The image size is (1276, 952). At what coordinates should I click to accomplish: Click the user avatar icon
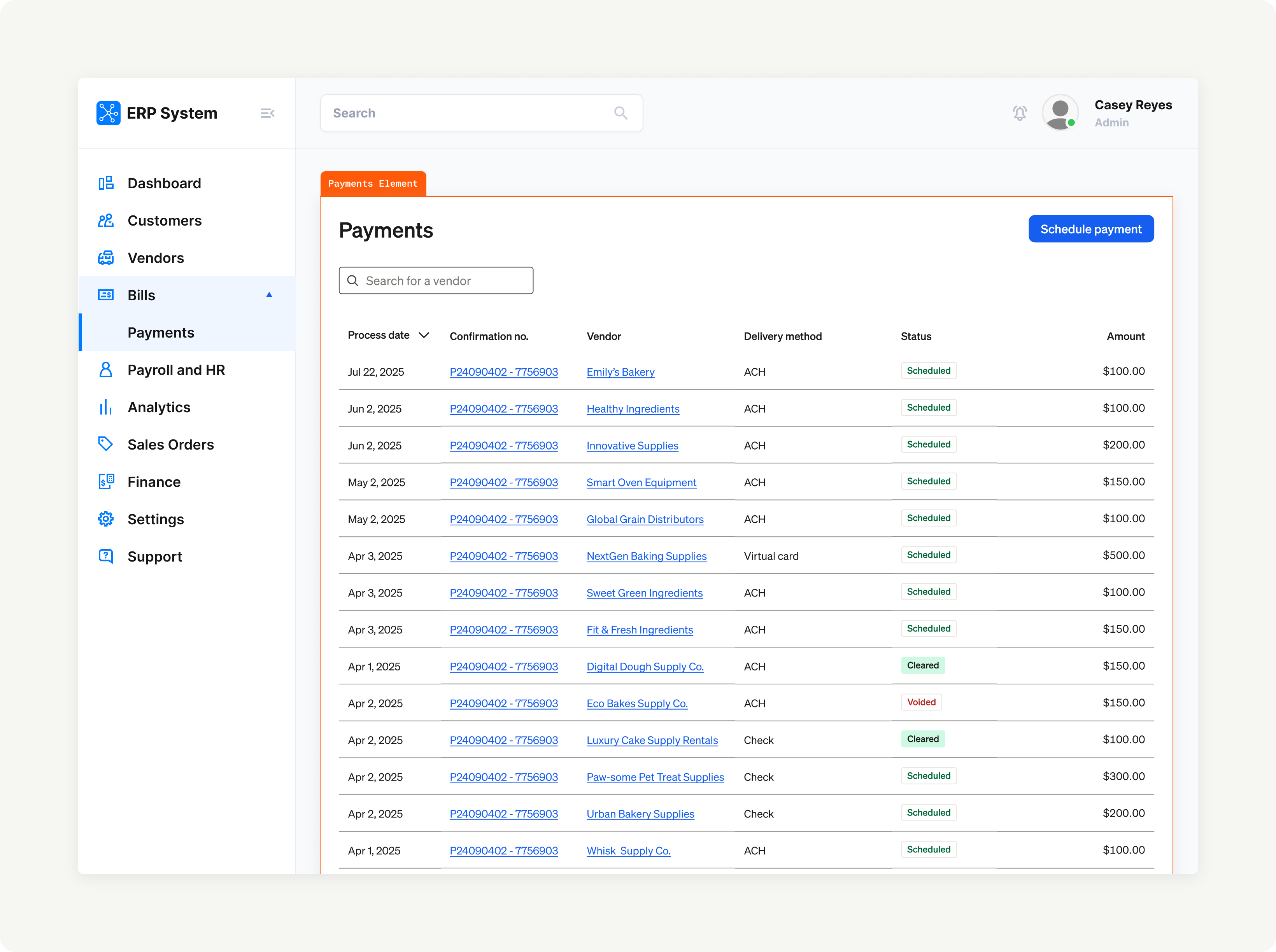tap(1060, 113)
